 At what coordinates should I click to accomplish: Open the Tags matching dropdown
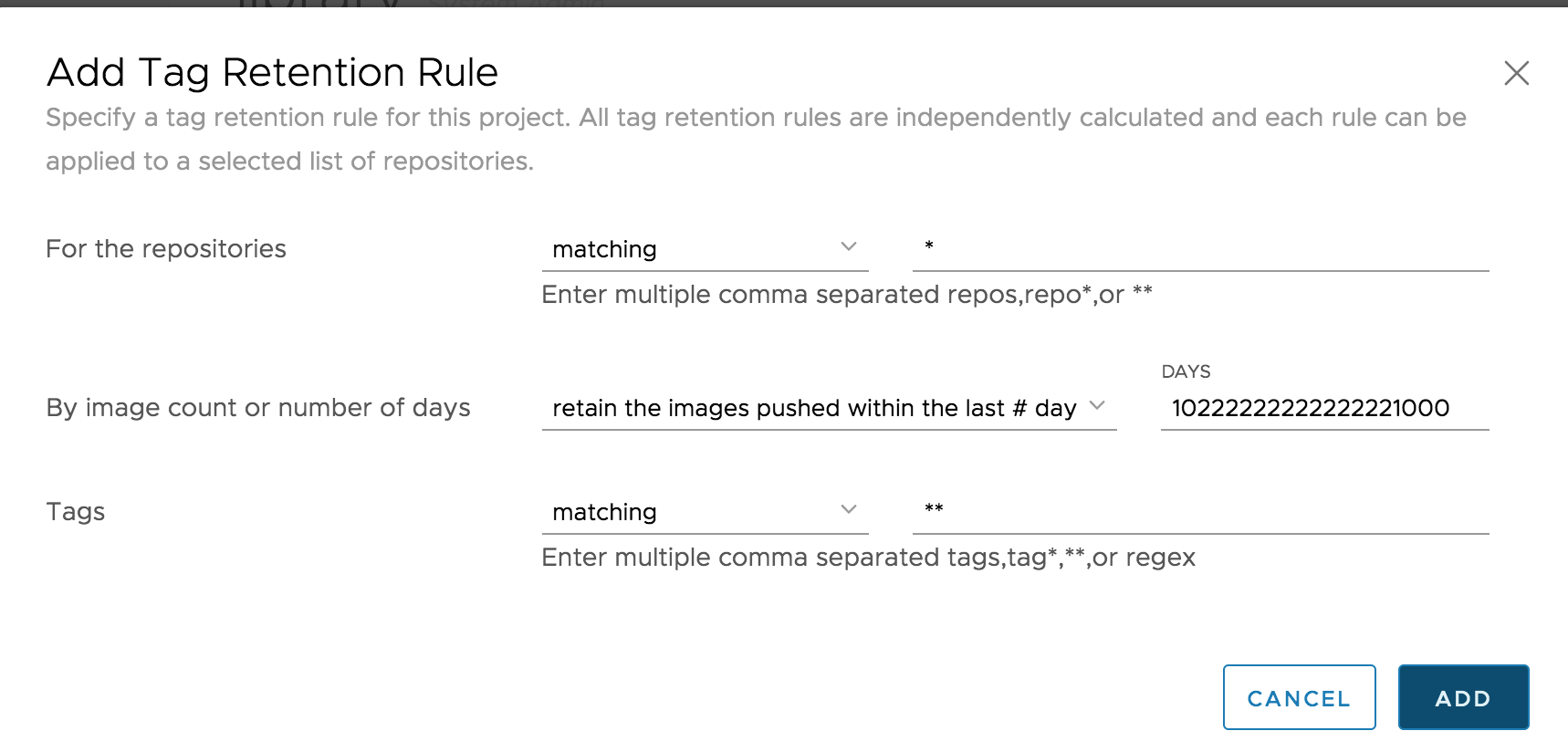coord(703,511)
